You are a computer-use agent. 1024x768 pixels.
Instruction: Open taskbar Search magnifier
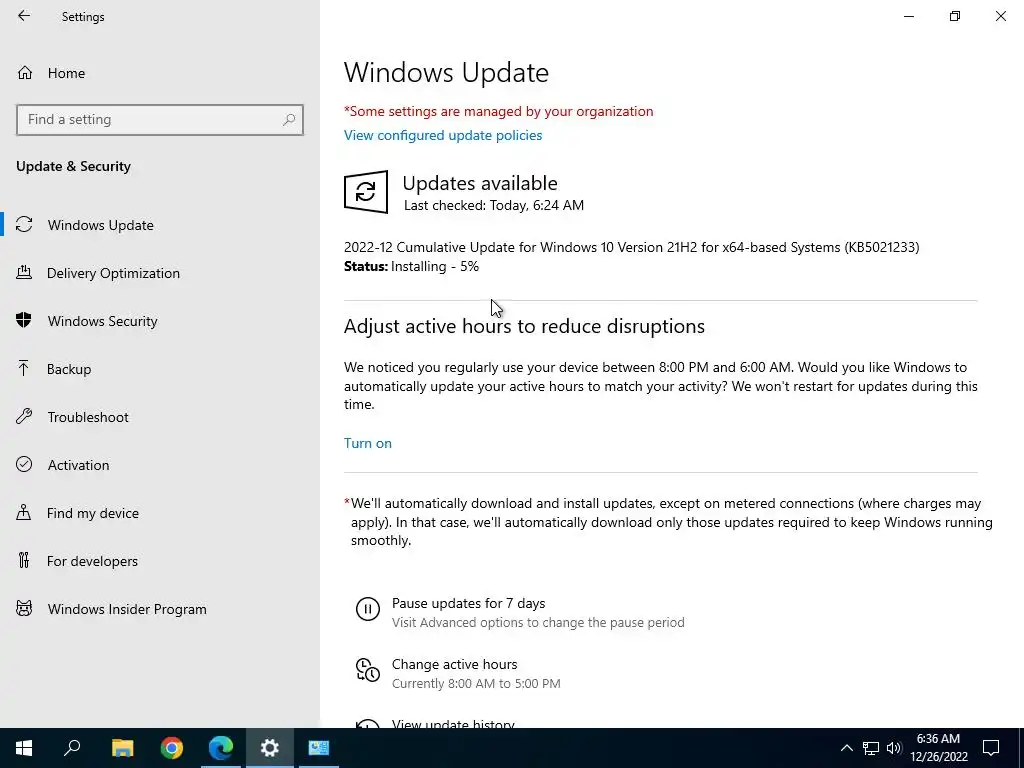coord(72,748)
